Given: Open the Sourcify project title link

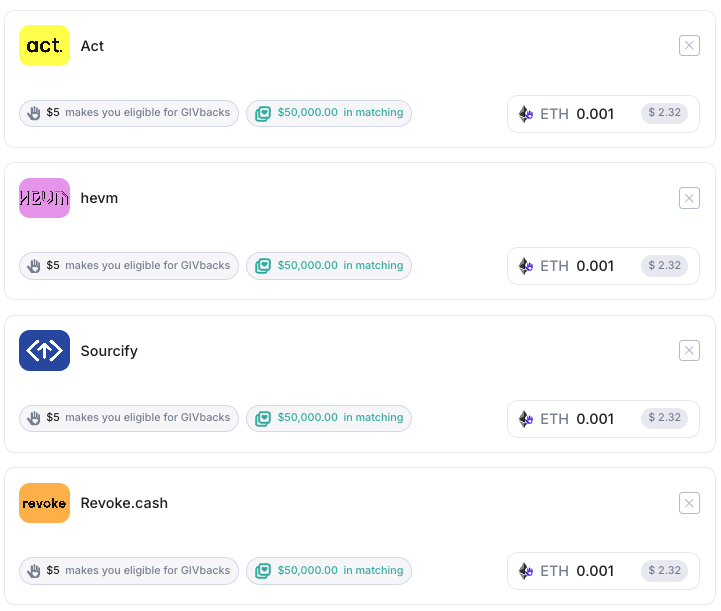Looking at the screenshot, I should click(x=109, y=351).
